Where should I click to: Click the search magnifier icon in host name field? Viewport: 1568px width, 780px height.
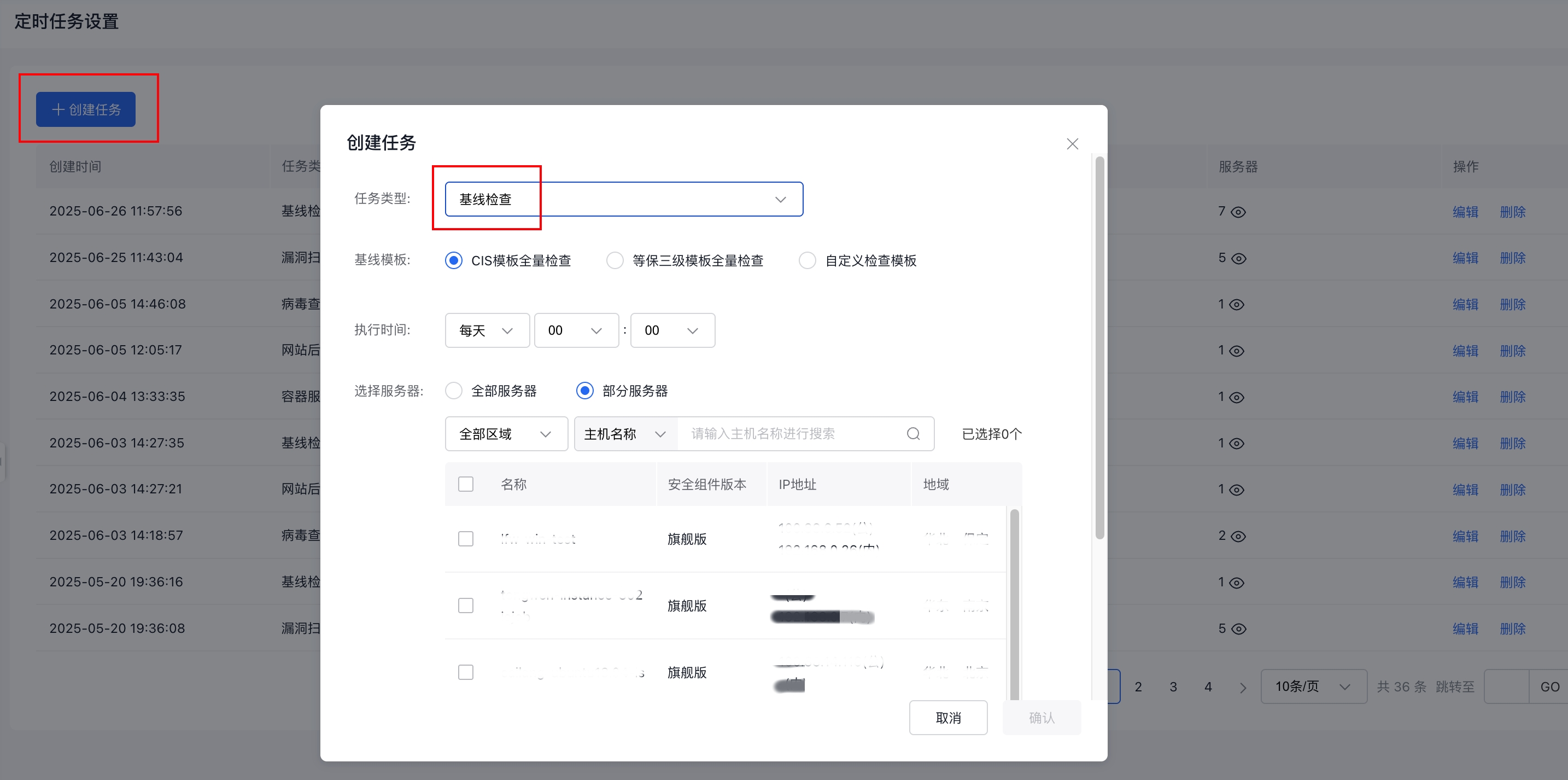coord(913,434)
